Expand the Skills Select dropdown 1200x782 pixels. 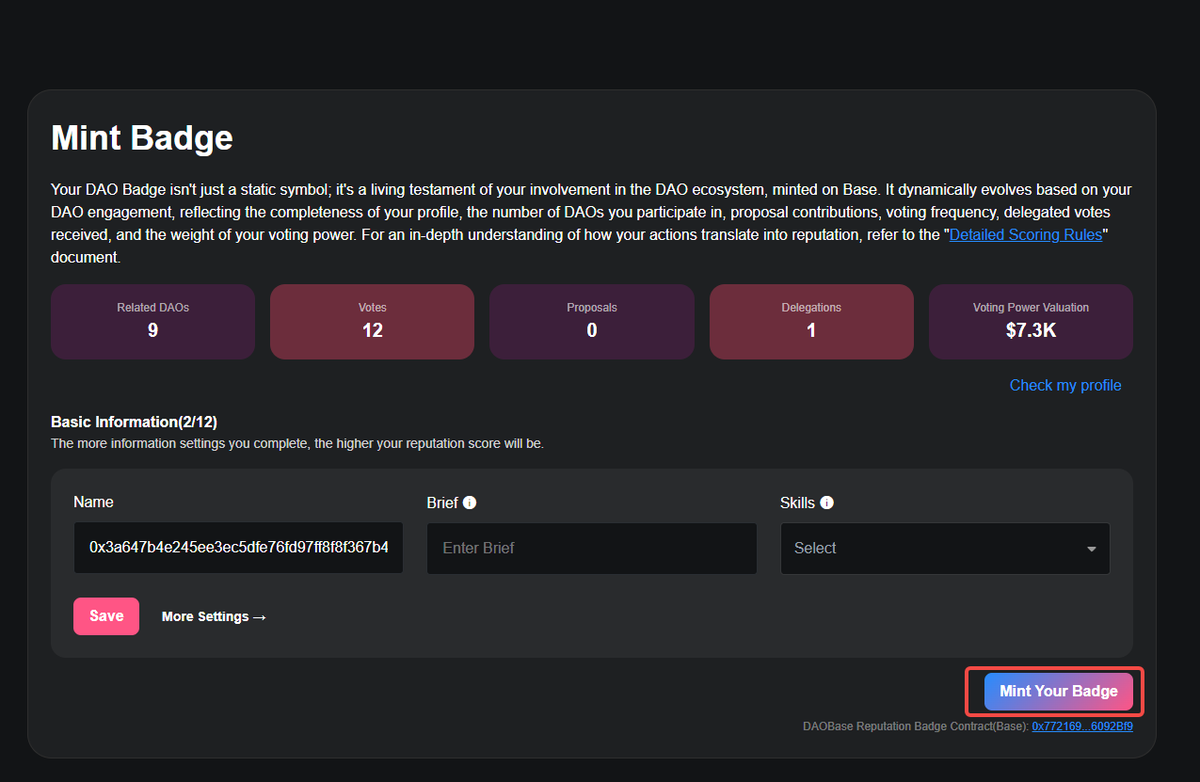point(945,548)
